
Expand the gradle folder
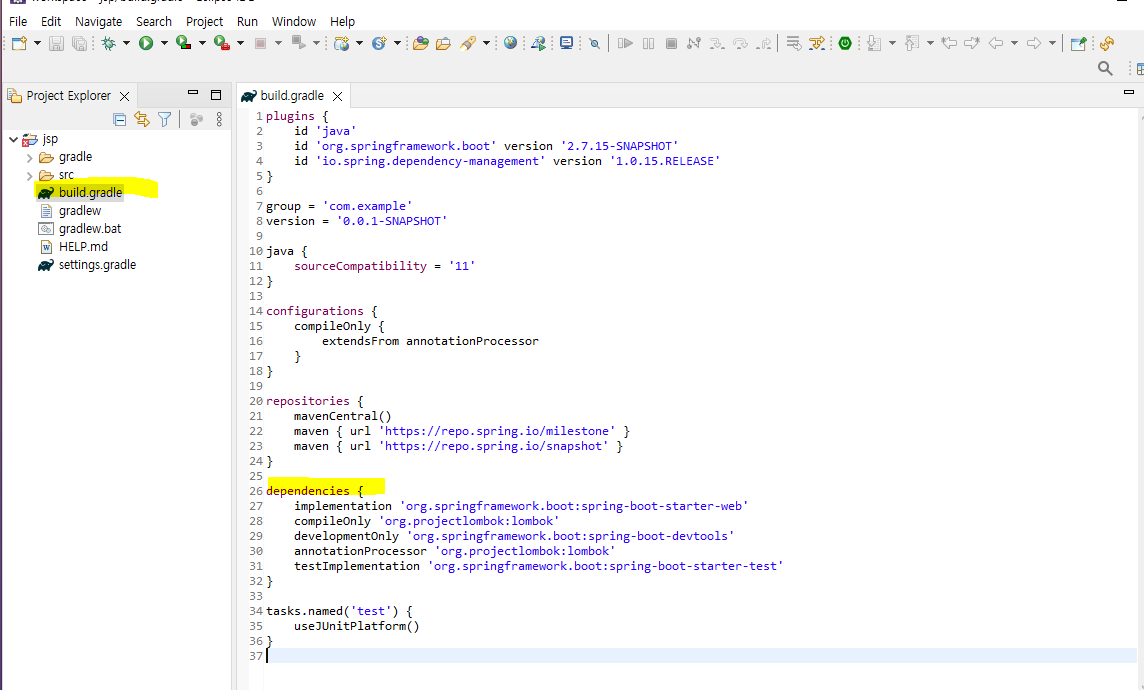pos(29,158)
